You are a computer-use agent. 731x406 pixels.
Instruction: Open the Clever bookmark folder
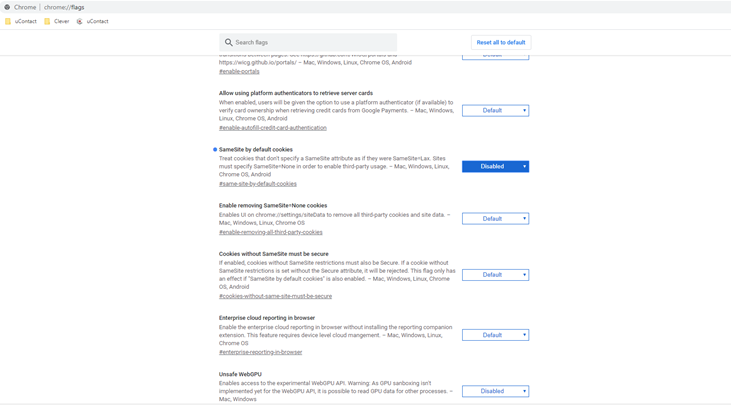(57, 21)
